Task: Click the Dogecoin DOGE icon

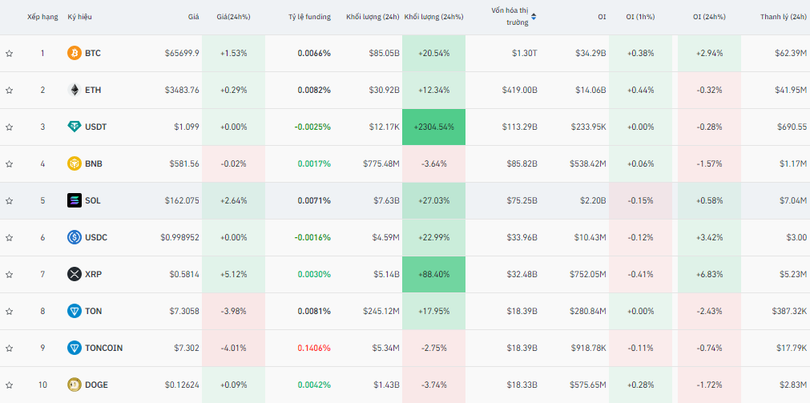Action: point(74,384)
